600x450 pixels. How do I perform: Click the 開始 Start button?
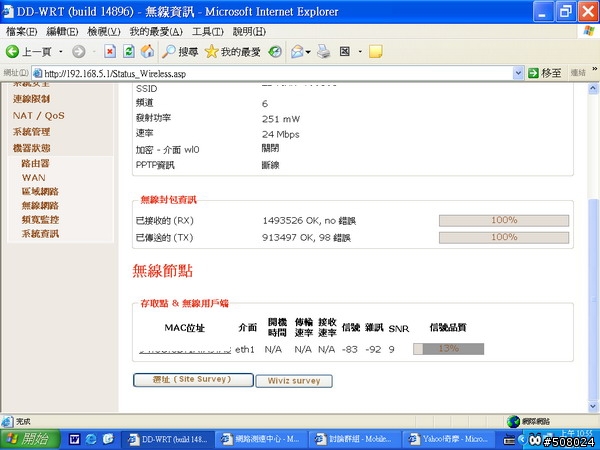30,439
